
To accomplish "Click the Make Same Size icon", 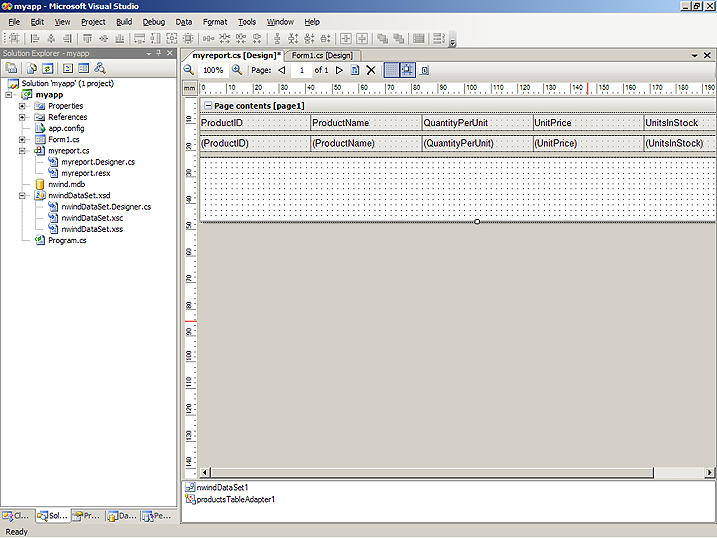I will (x=171, y=38).
